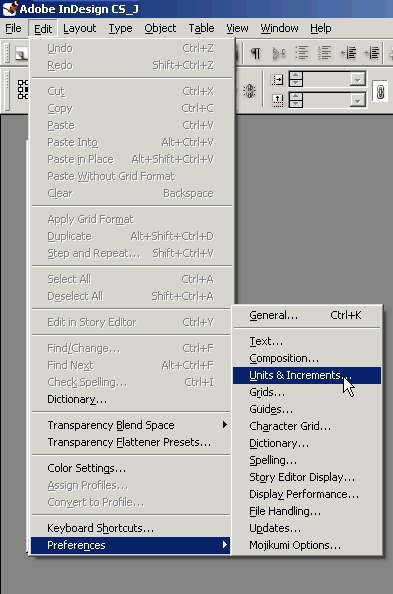Toggle the show hidden characters pilcrow icon
393x594 pixels.
256,53
